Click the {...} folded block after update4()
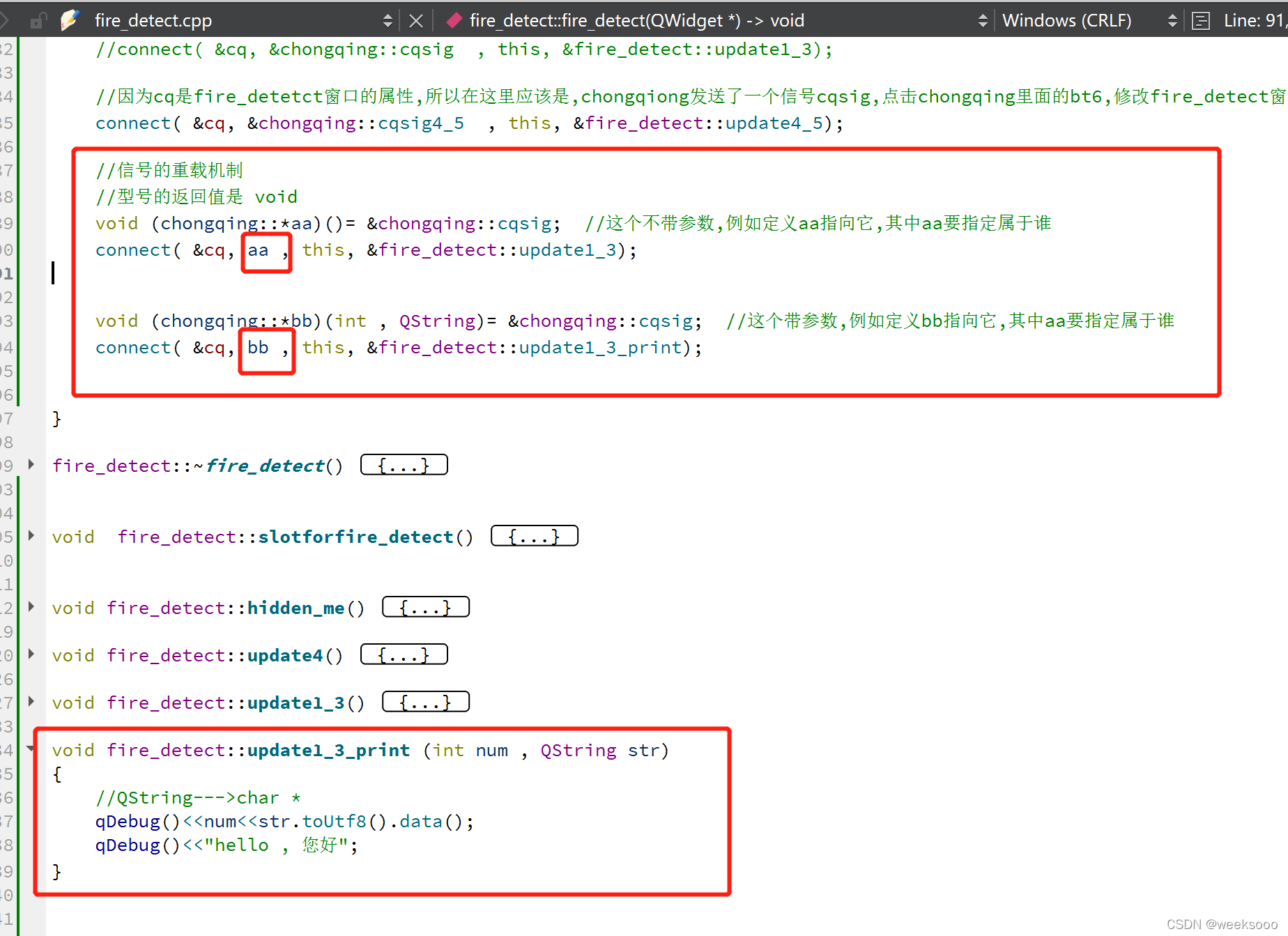 tap(404, 654)
